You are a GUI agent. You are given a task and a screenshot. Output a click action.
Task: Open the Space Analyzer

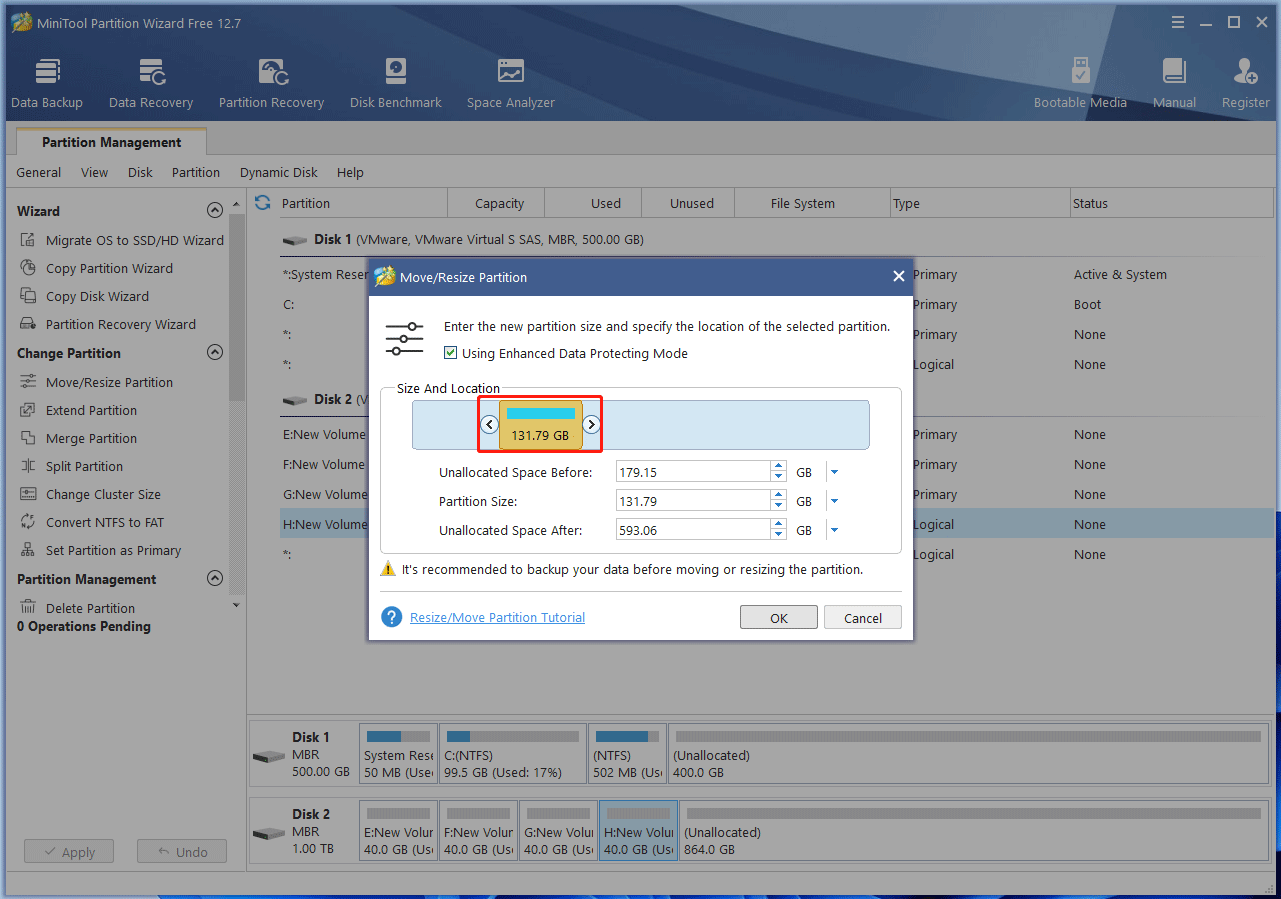click(511, 84)
